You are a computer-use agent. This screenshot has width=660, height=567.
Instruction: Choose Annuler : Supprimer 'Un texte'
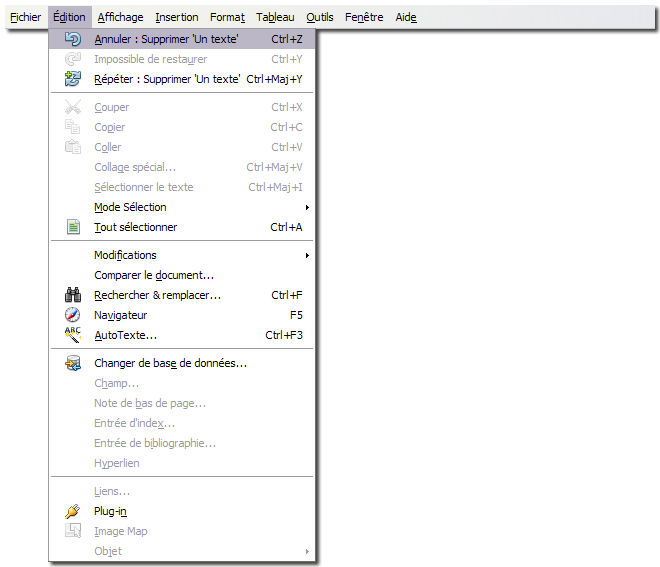tap(182, 39)
